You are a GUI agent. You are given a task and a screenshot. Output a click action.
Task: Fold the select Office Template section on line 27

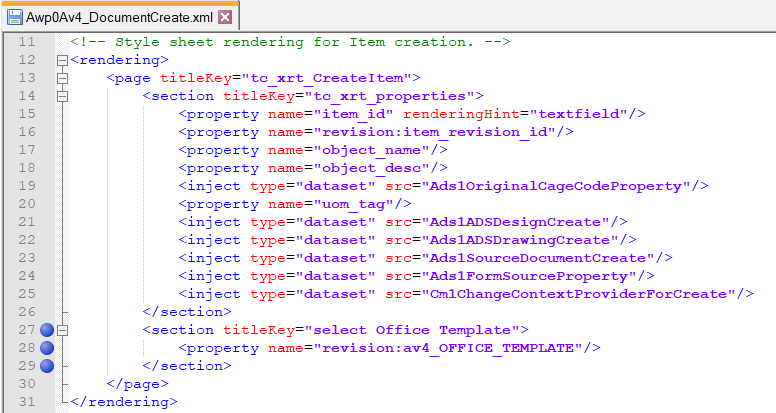(62, 330)
